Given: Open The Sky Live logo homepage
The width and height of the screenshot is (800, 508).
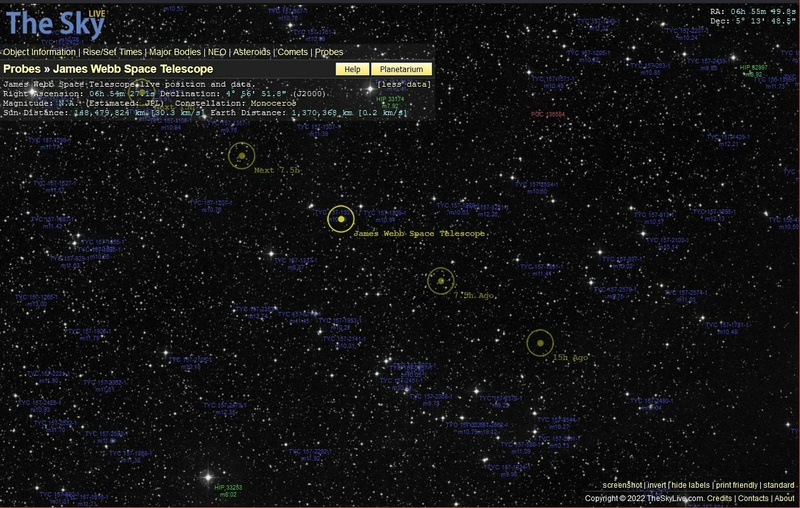Looking at the screenshot, I should [55, 23].
